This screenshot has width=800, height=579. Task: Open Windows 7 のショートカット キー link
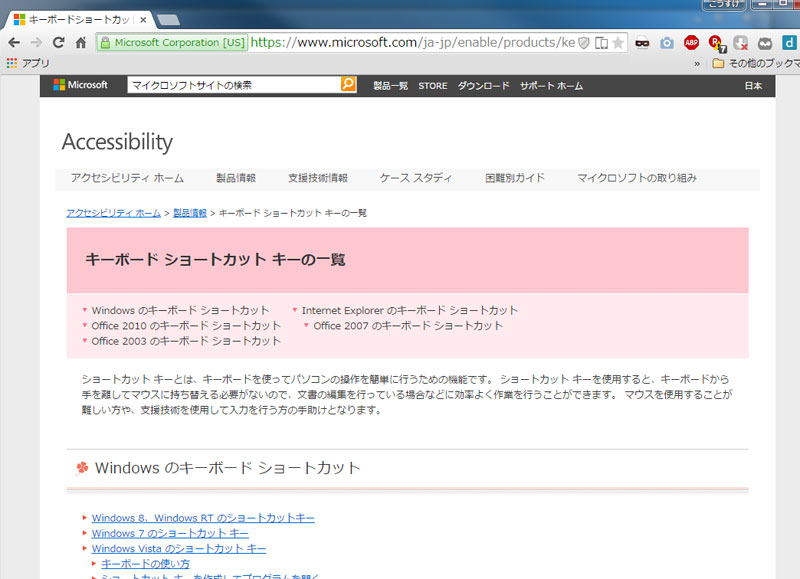pos(170,533)
